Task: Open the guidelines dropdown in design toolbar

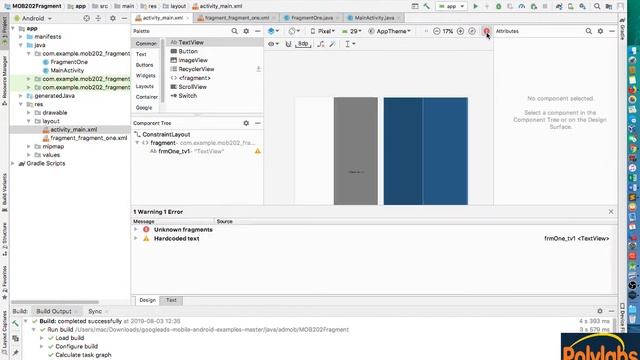Action: point(350,44)
